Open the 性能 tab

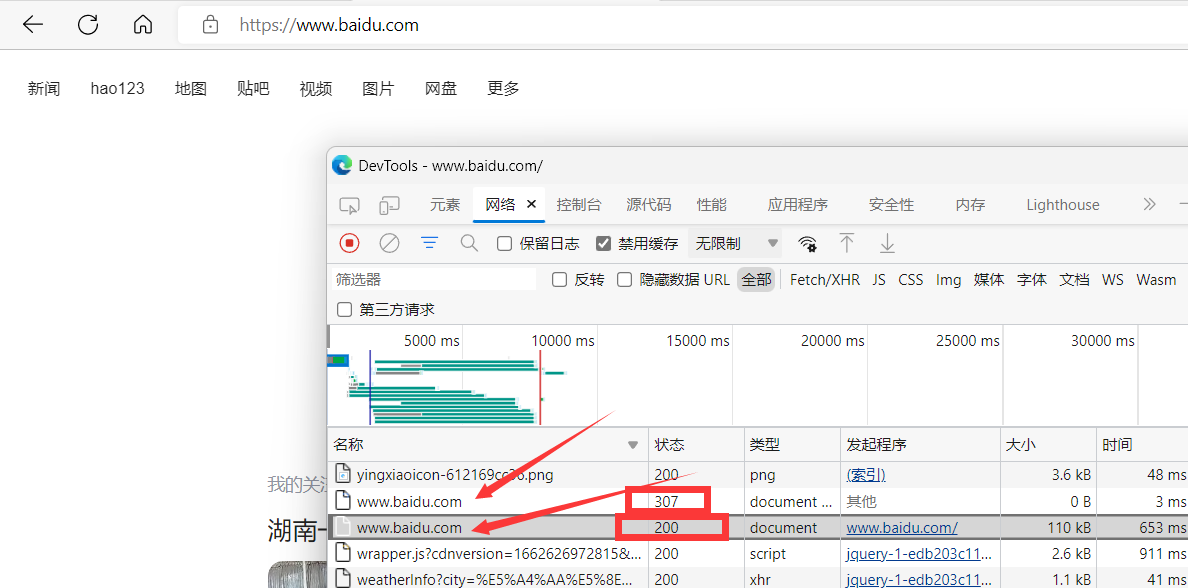click(712, 205)
